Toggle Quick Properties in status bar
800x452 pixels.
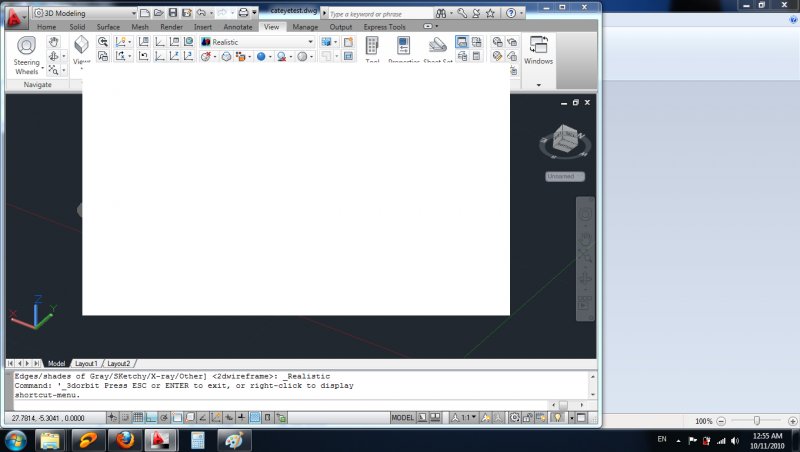coord(268,418)
